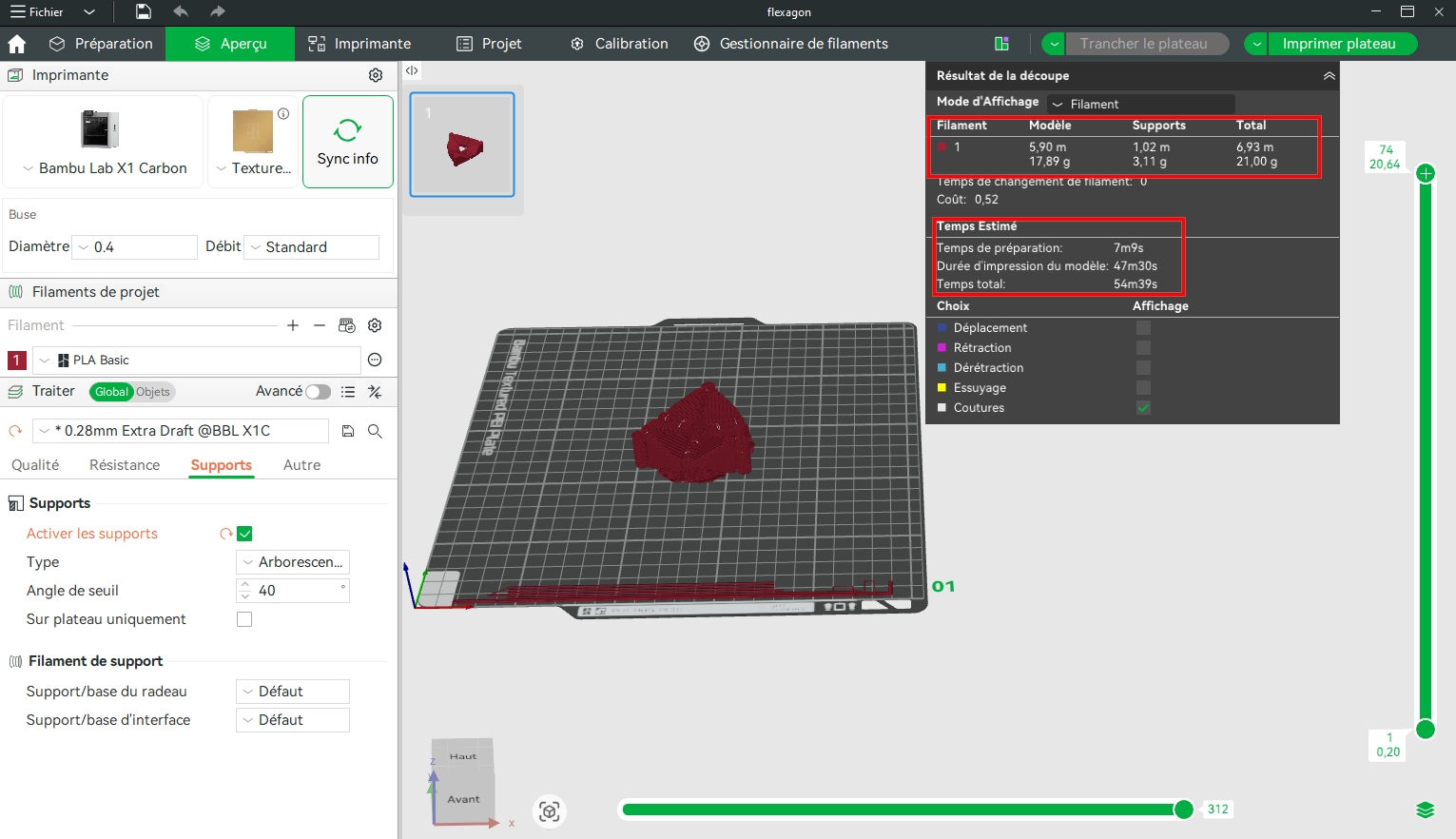Uncheck Activer les supports
1456x839 pixels.
point(244,534)
